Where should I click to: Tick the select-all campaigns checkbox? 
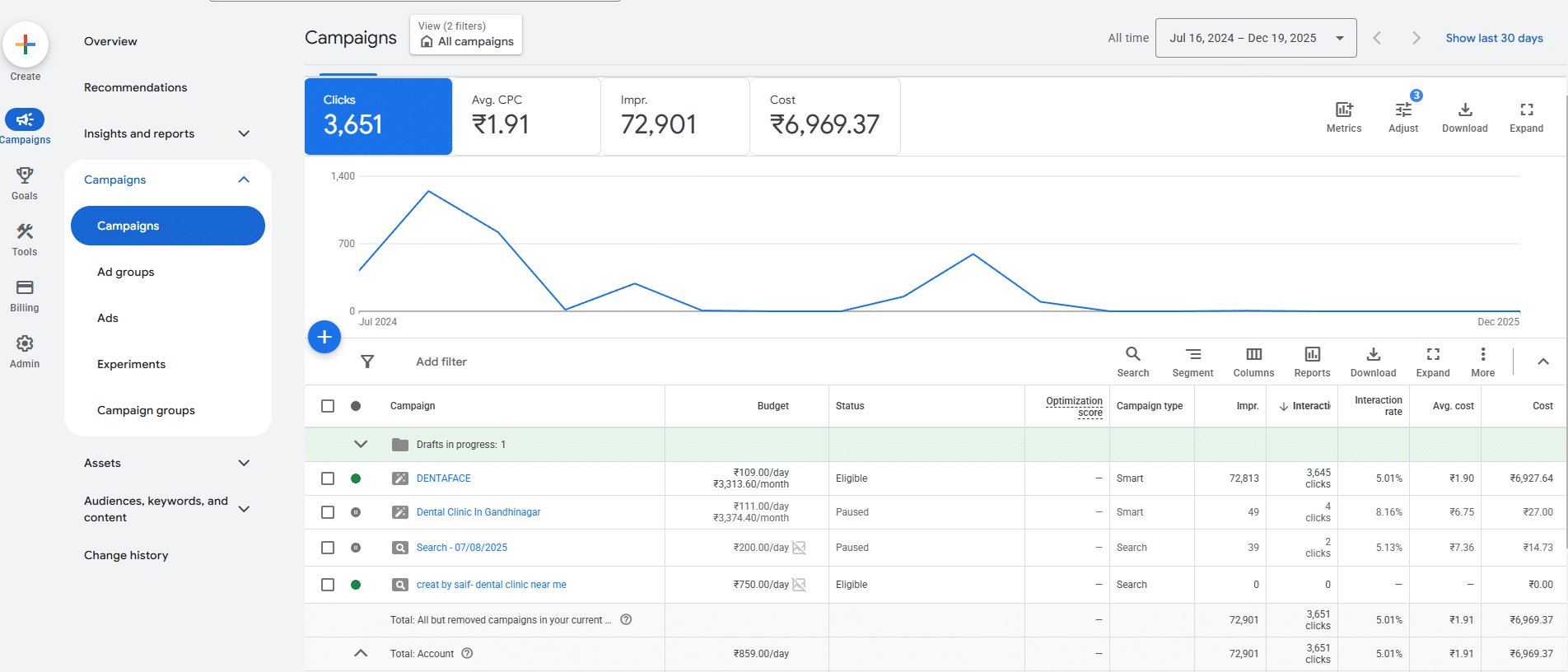(328, 406)
